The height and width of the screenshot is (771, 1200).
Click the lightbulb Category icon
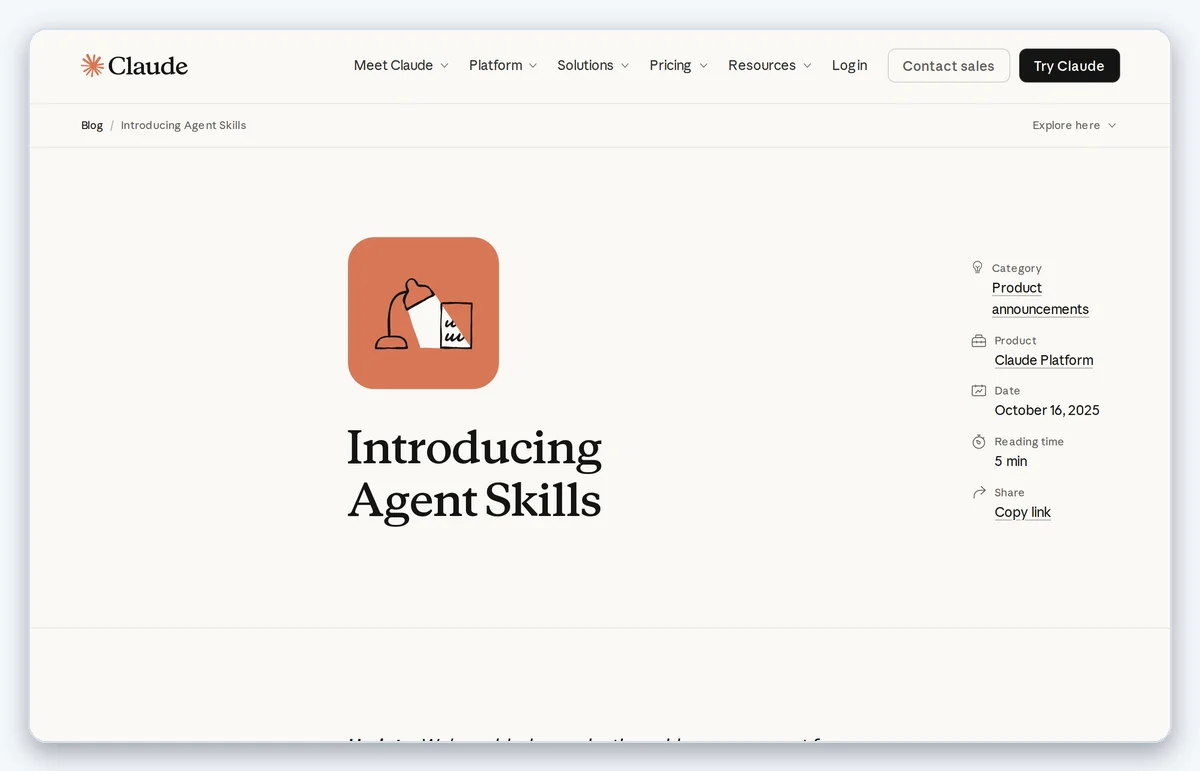coord(978,267)
